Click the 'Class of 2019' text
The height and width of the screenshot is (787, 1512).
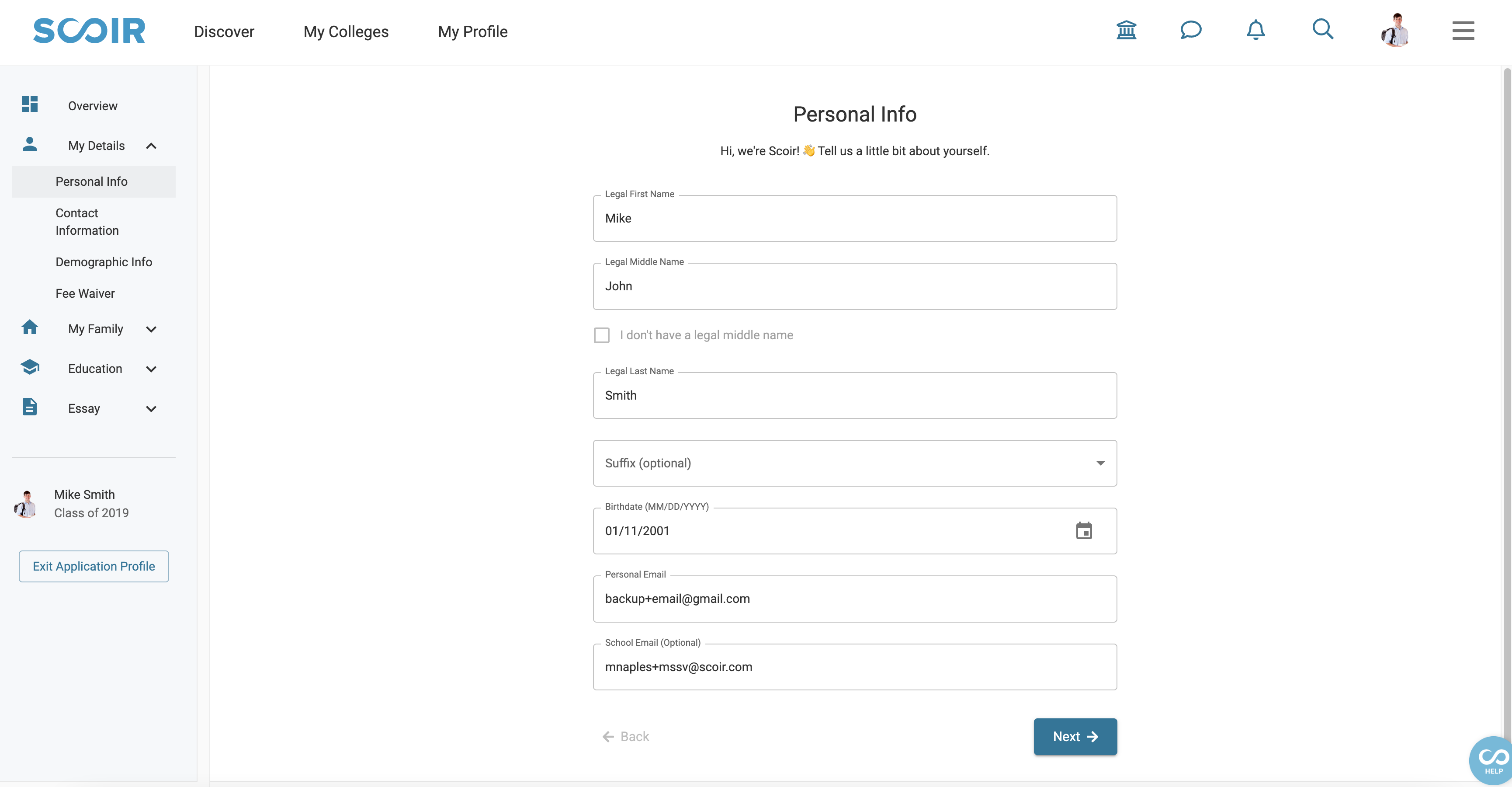[x=91, y=513]
